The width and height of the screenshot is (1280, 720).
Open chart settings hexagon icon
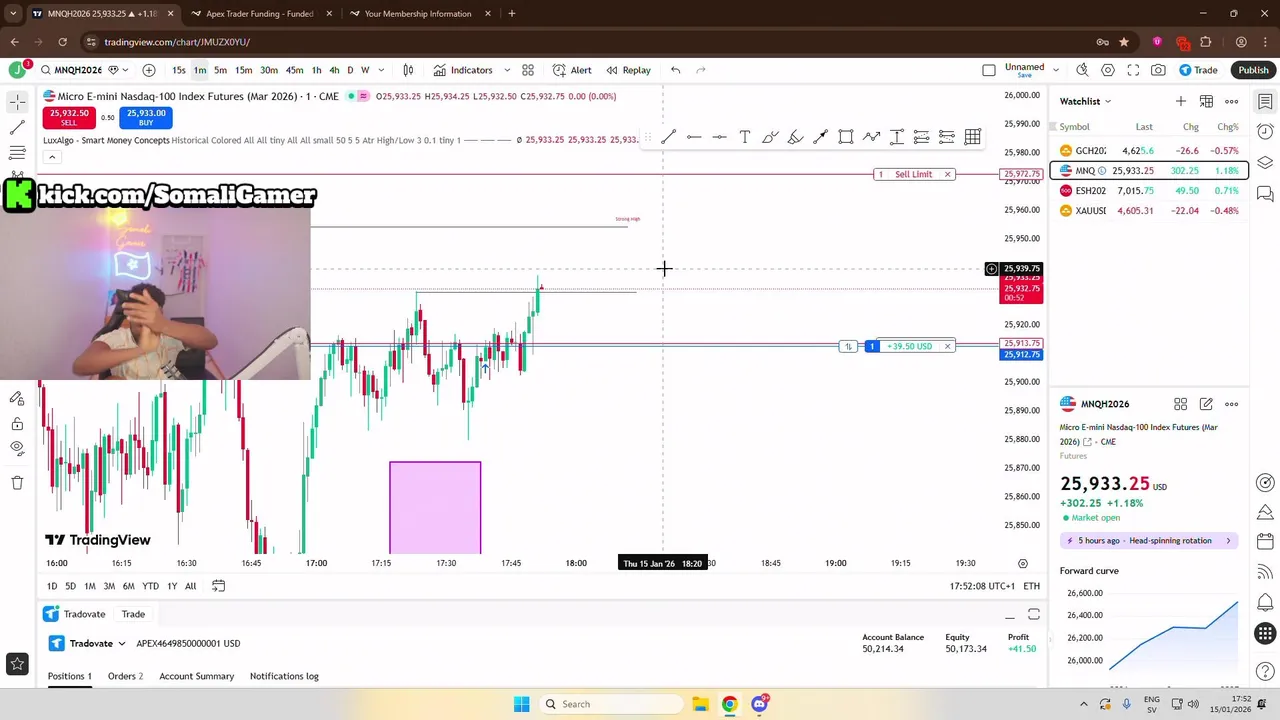point(1108,70)
